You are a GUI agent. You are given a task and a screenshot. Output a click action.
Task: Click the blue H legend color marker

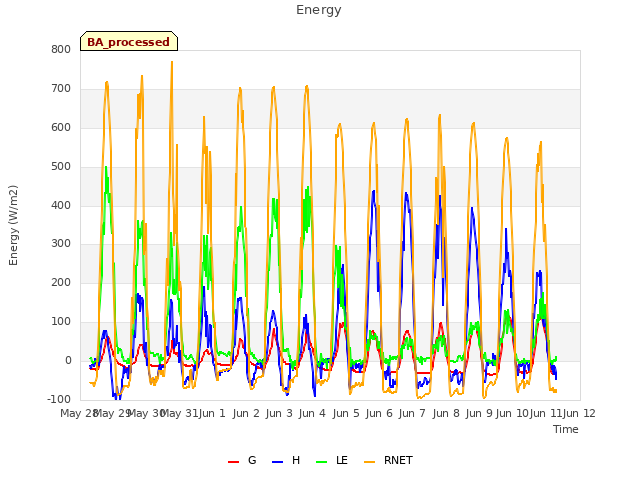(x=277, y=462)
